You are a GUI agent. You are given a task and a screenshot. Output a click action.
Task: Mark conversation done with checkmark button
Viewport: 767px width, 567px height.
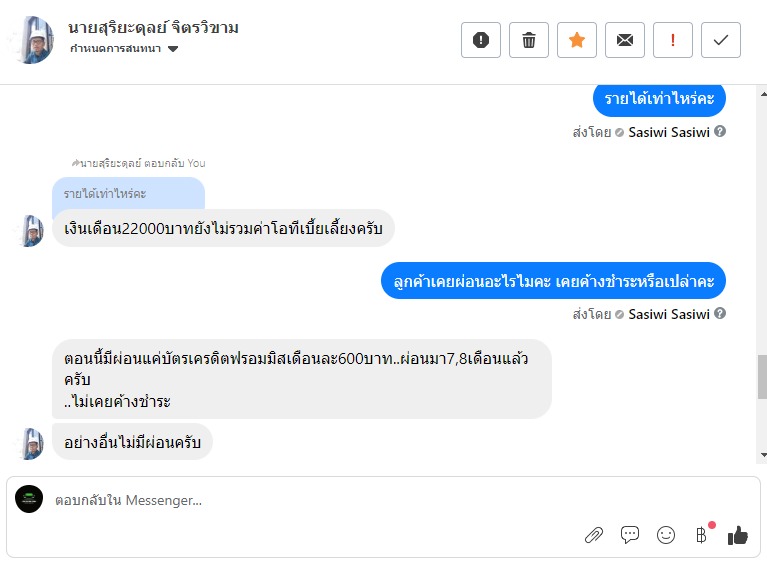pyautogui.click(x=721, y=40)
